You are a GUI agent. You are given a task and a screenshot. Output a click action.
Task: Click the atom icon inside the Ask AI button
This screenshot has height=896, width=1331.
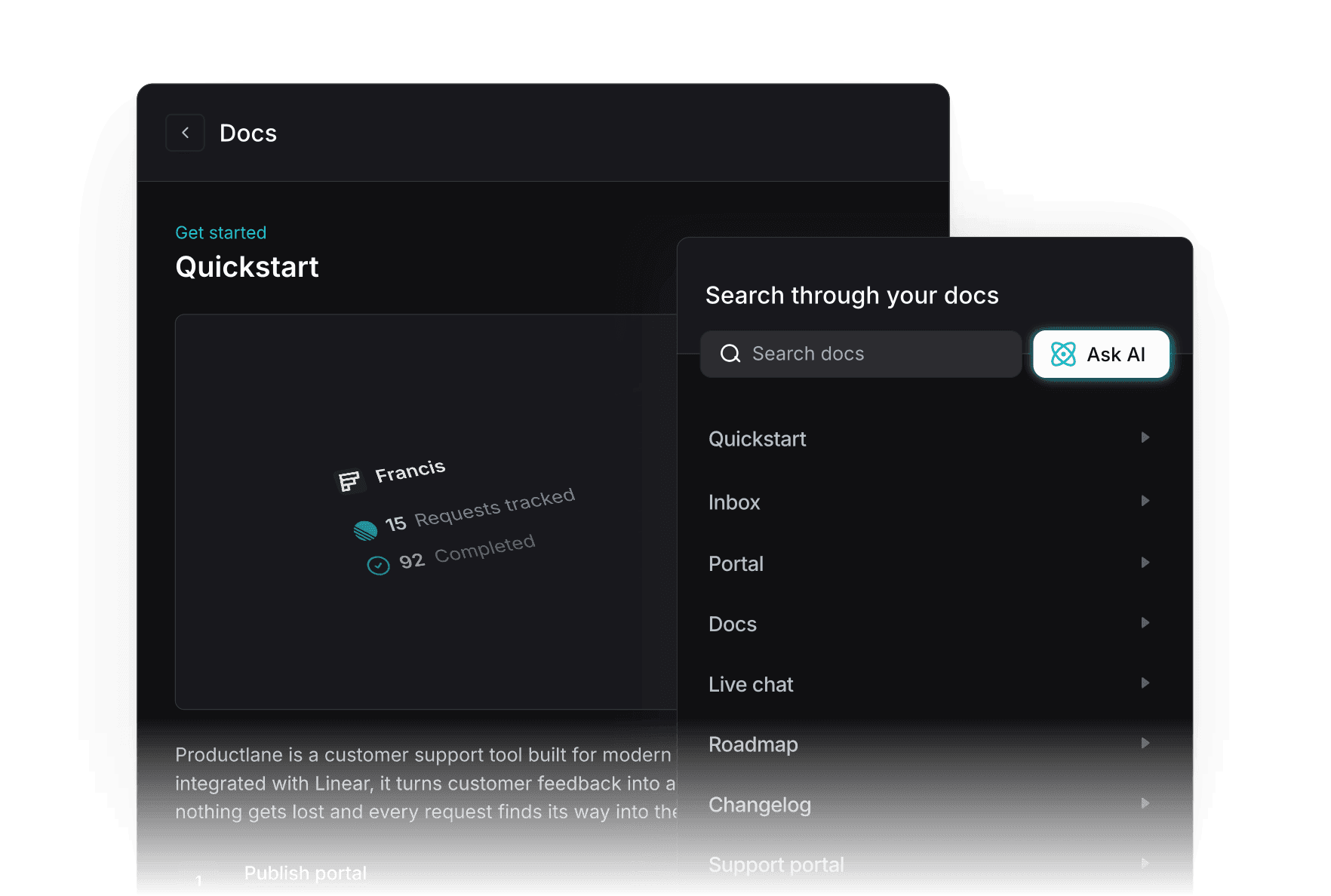coord(1063,354)
